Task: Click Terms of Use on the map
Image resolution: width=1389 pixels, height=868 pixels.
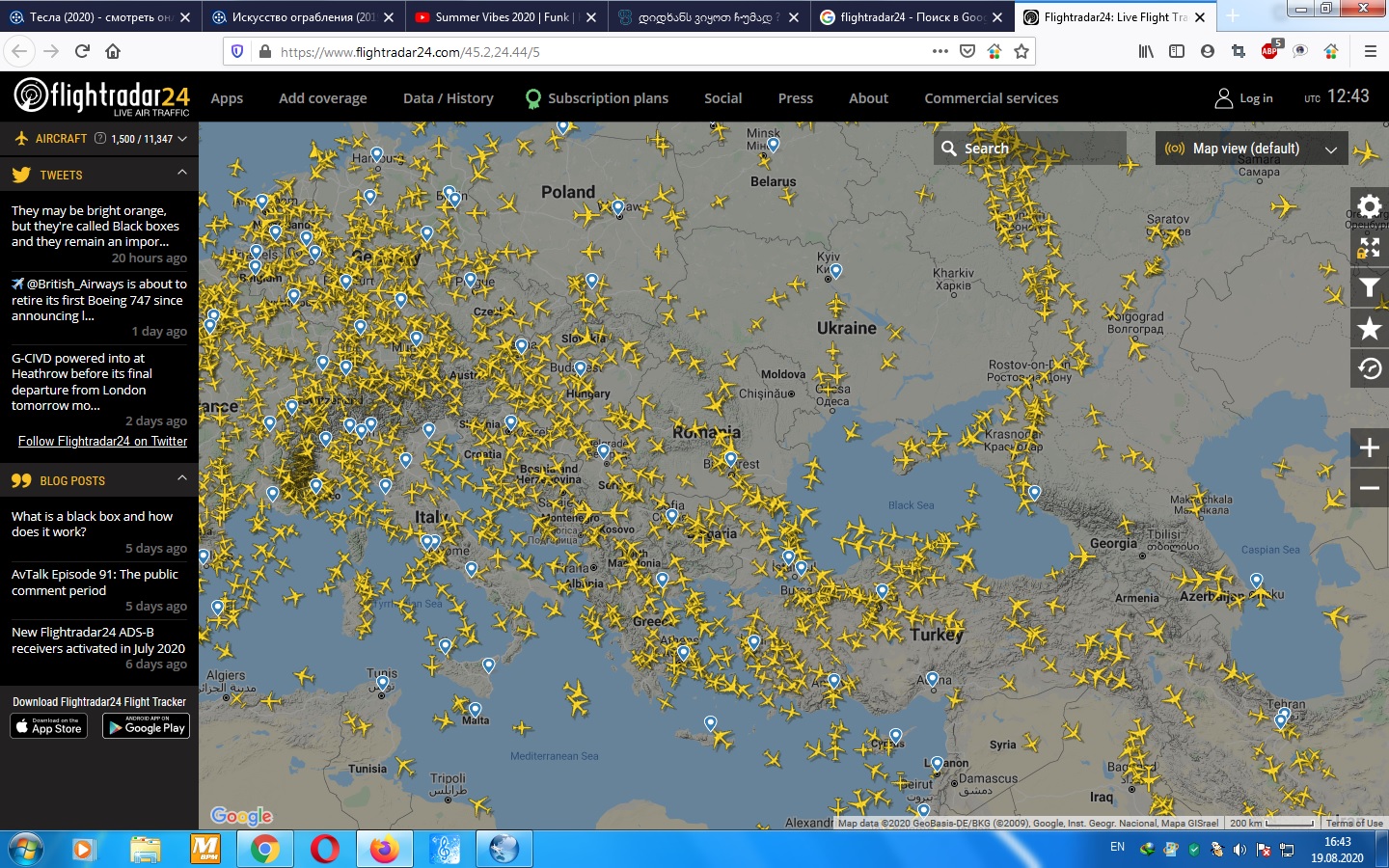Action: (x=1354, y=823)
